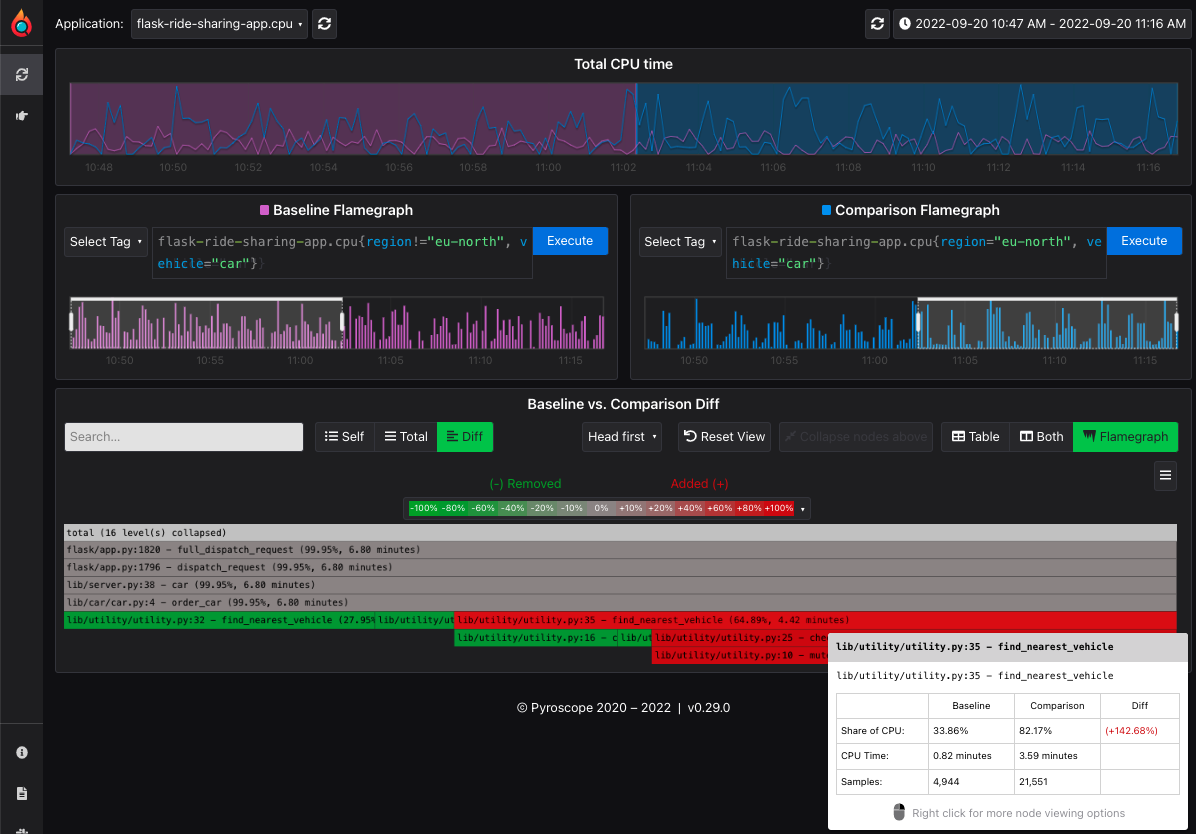Click into the Baseline query editor

342,253
